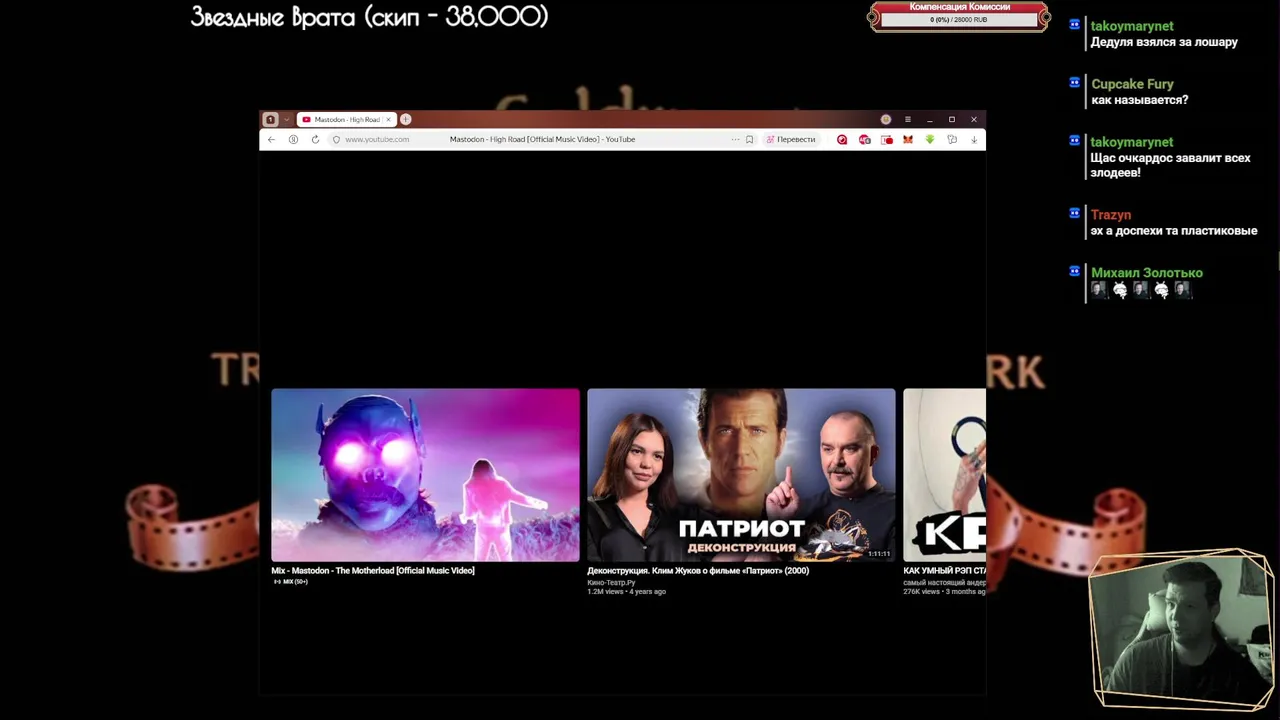The height and width of the screenshot is (720, 1280).
Task: Open the MetaMask fox extension
Action: [908, 139]
